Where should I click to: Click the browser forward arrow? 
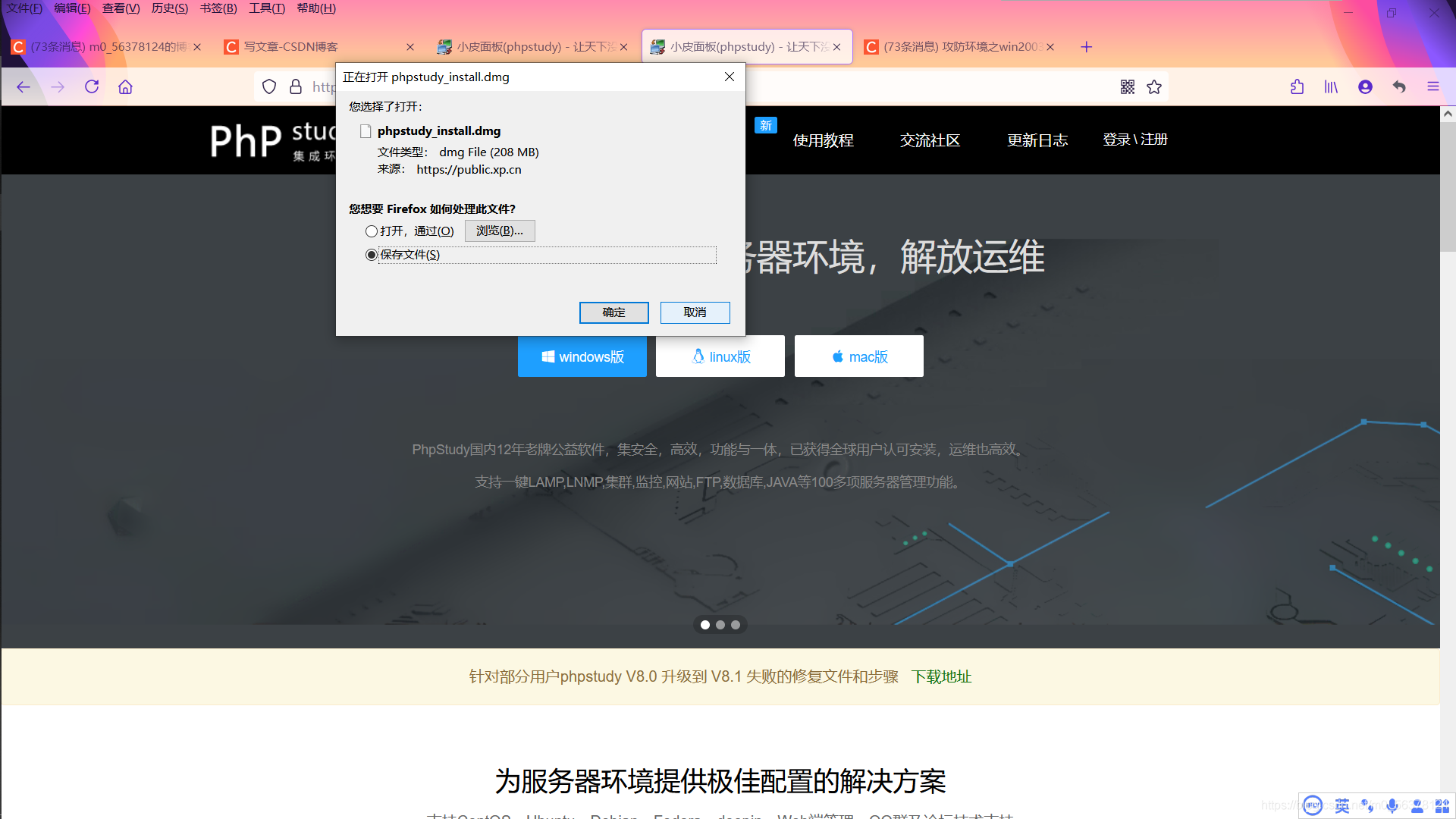click(x=58, y=87)
